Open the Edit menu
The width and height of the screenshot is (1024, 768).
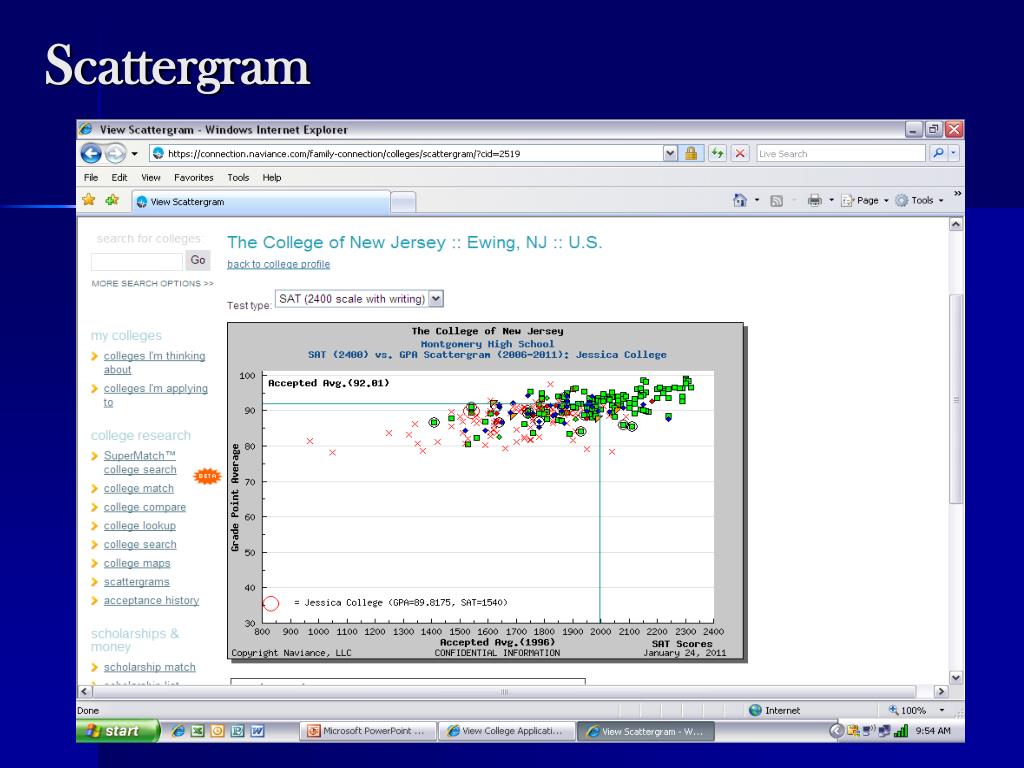tap(119, 178)
